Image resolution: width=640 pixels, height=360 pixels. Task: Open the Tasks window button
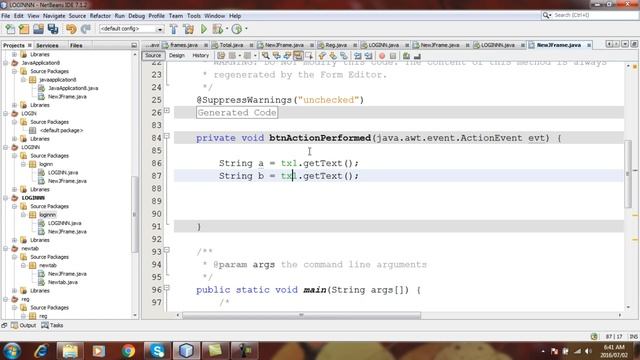52,325
